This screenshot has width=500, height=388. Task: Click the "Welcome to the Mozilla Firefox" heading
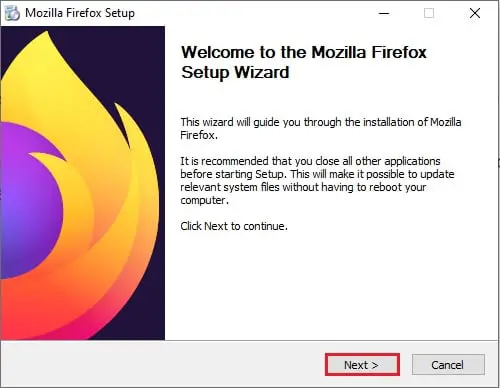click(304, 52)
